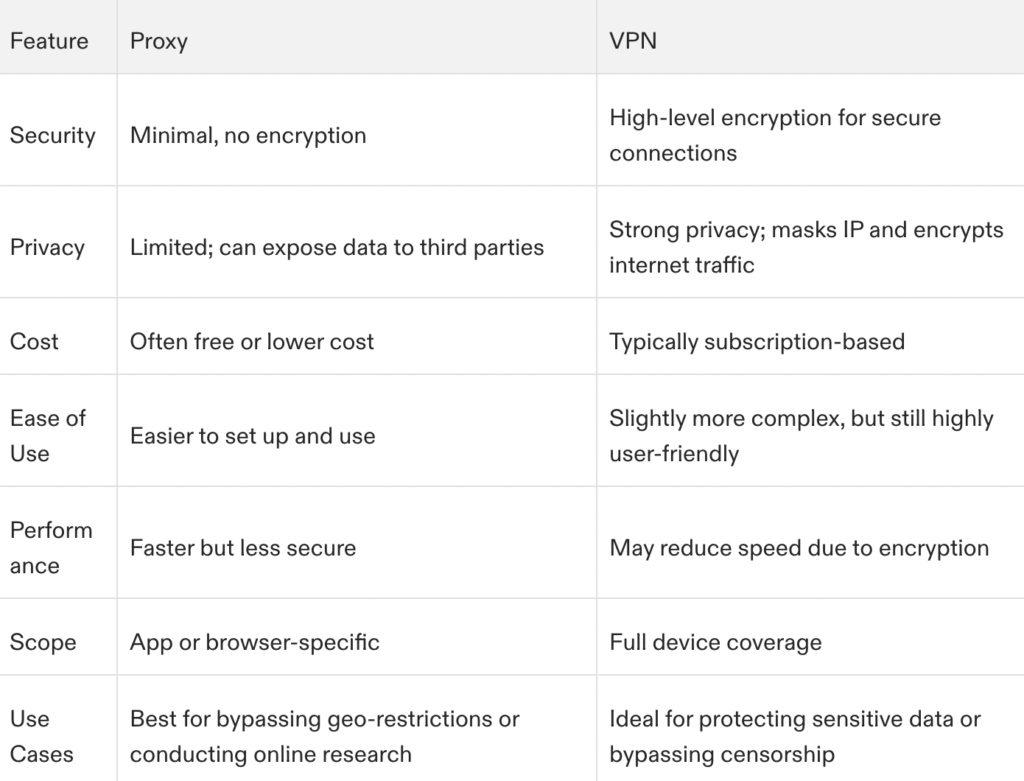Click 'Full device coverage' cell

click(x=716, y=642)
